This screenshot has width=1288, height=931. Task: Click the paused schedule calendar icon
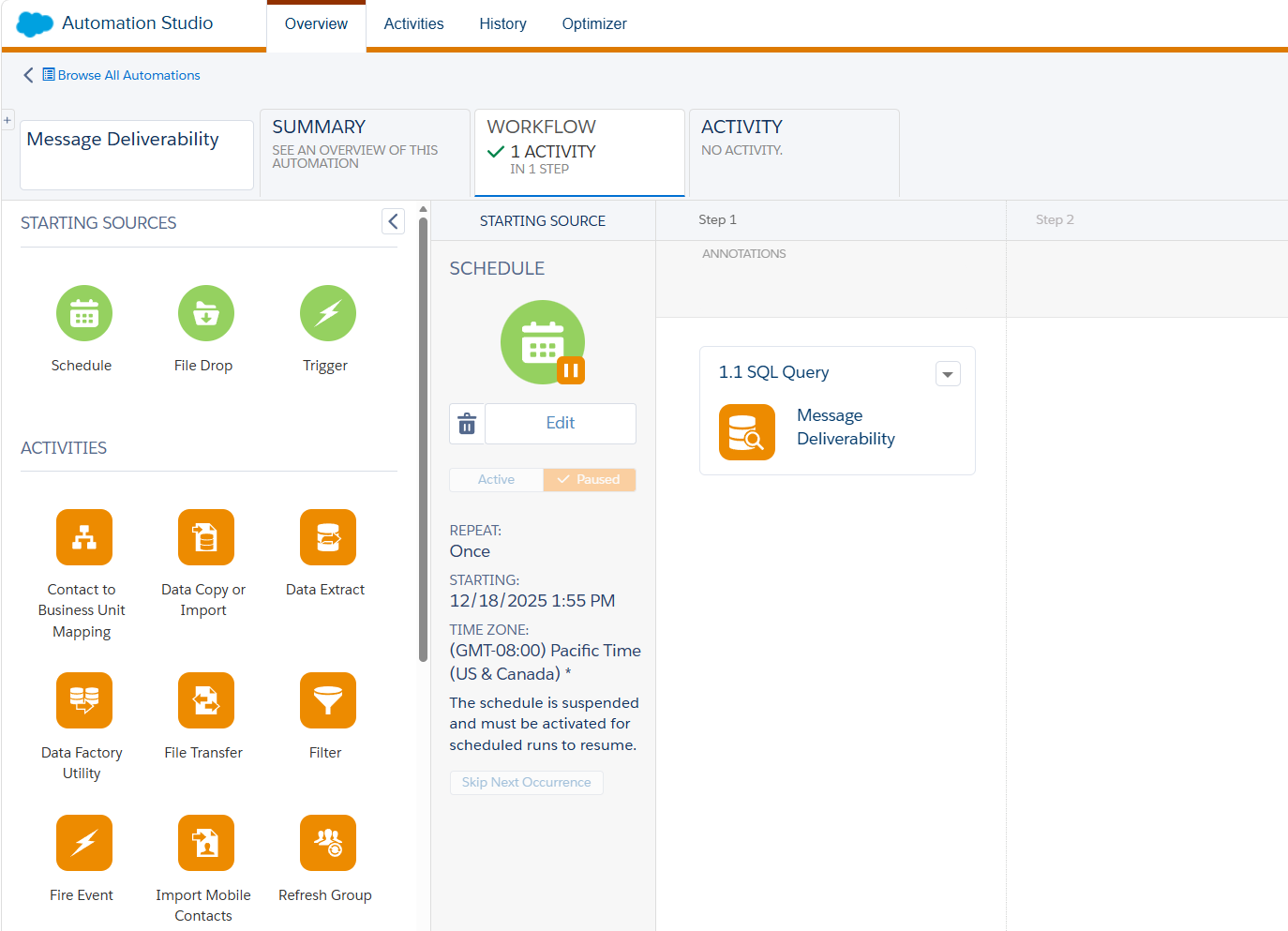click(x=543, y=342)
